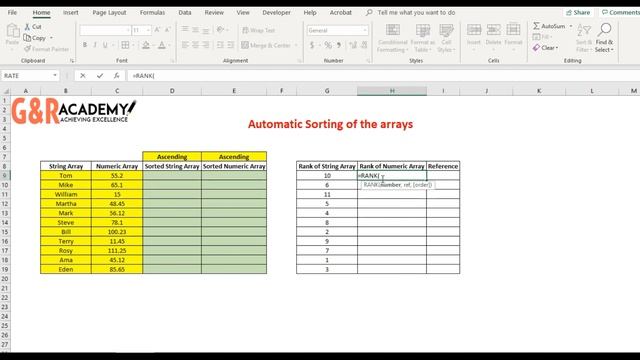Click into the formula bar input
640x360 pixels.
coord(384,76)
